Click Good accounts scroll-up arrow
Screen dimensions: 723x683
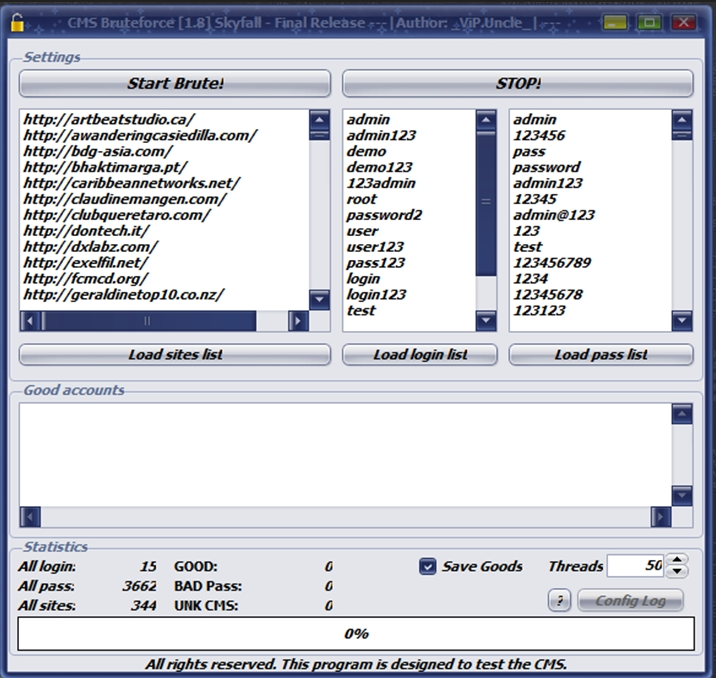click(x=681, y=414)
